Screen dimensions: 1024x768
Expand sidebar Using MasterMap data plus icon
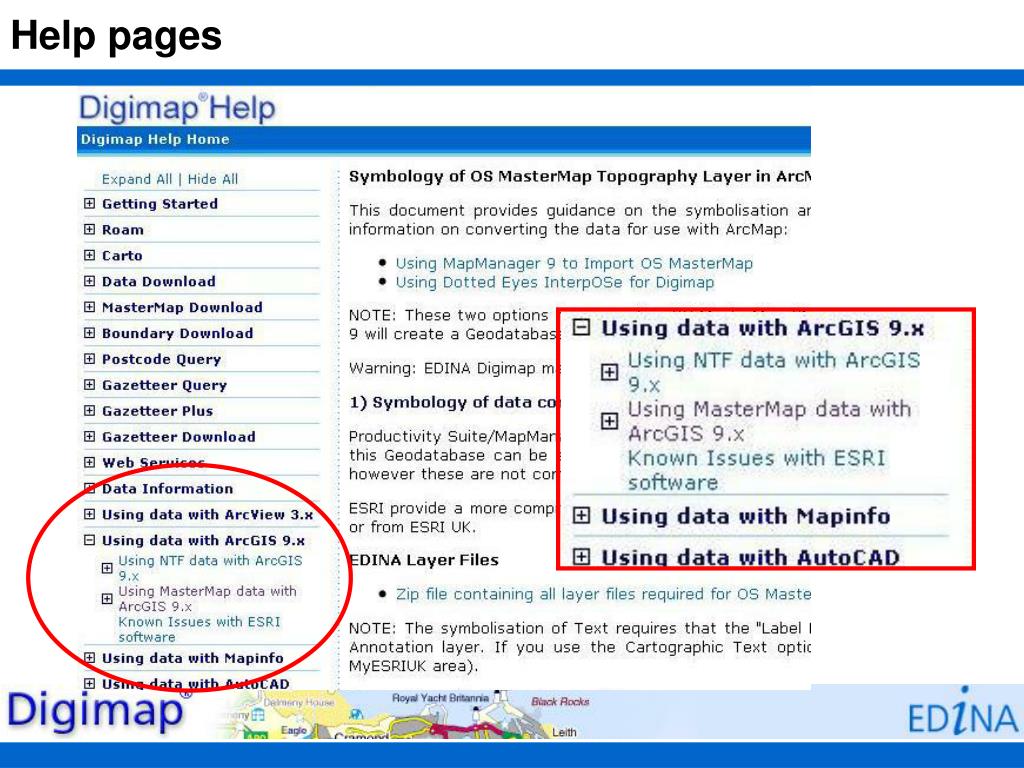(107, 599)
